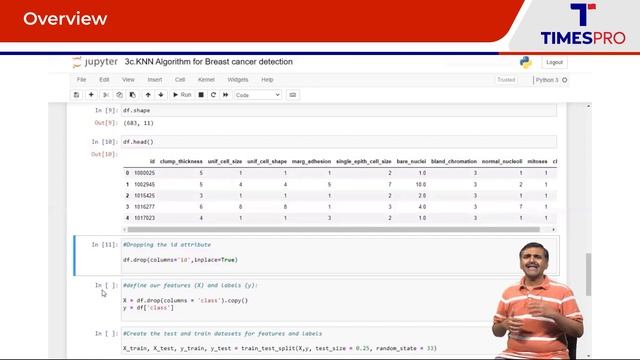Screen dimensions: 640x360
Task: Interrupt the kernel with stop icon
Action: coord(201,95)
